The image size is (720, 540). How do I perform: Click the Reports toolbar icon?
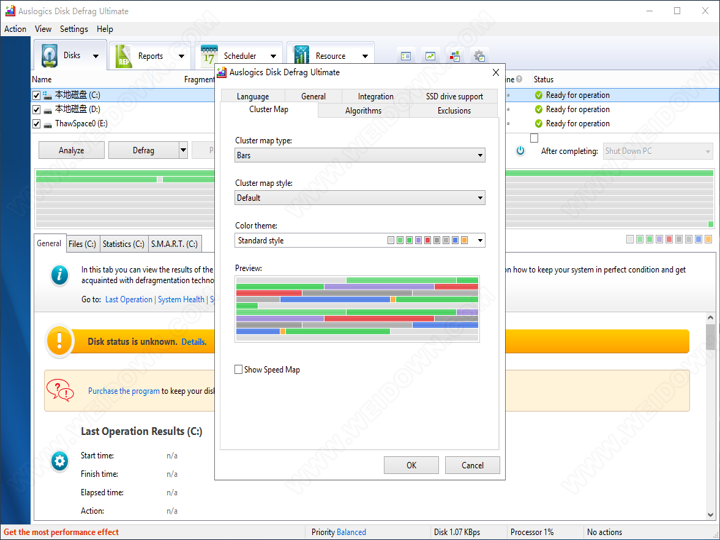(x=124, y=56)
